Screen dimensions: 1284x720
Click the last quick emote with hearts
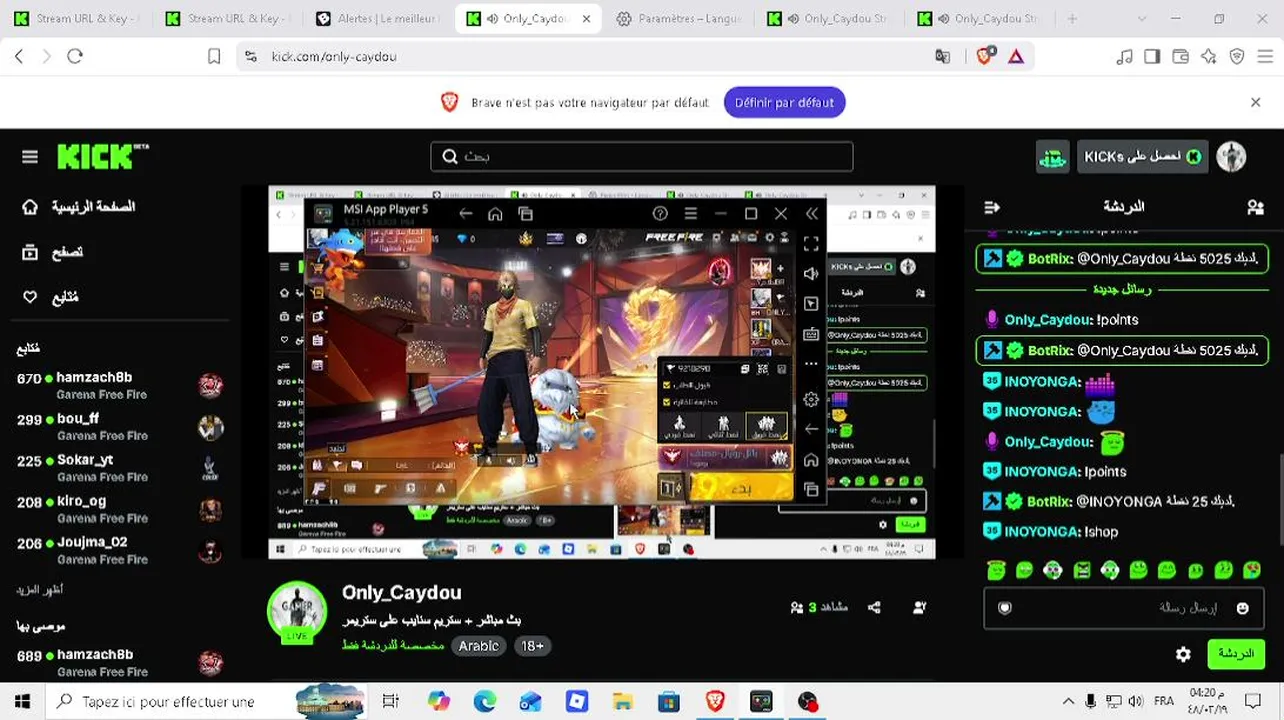1252,570
